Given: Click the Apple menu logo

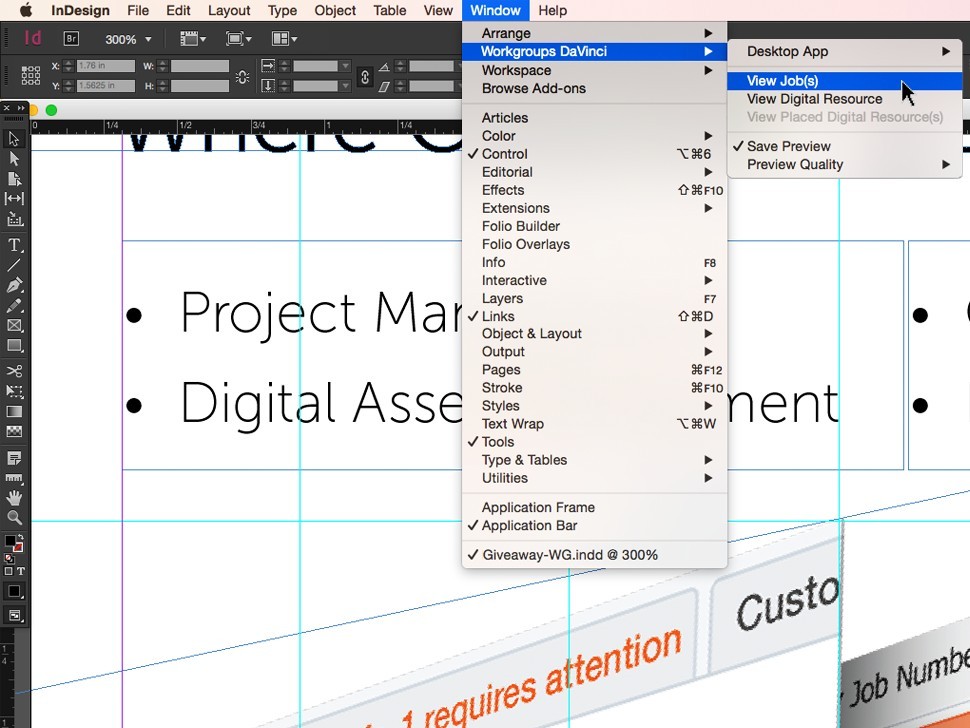Looking at the screenshot, I should (26, 10).
